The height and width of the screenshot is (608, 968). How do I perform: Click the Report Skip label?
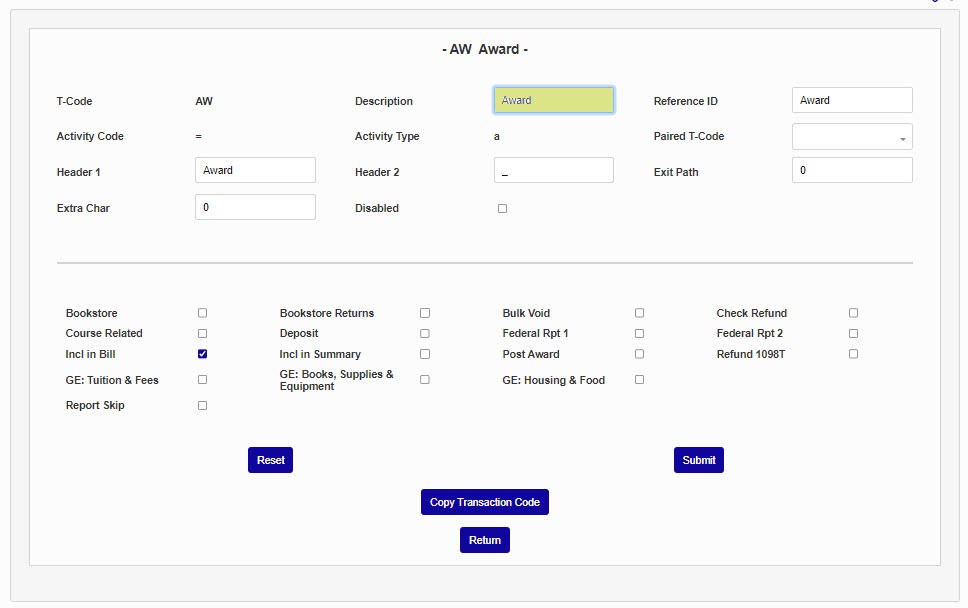click(95, 405)
